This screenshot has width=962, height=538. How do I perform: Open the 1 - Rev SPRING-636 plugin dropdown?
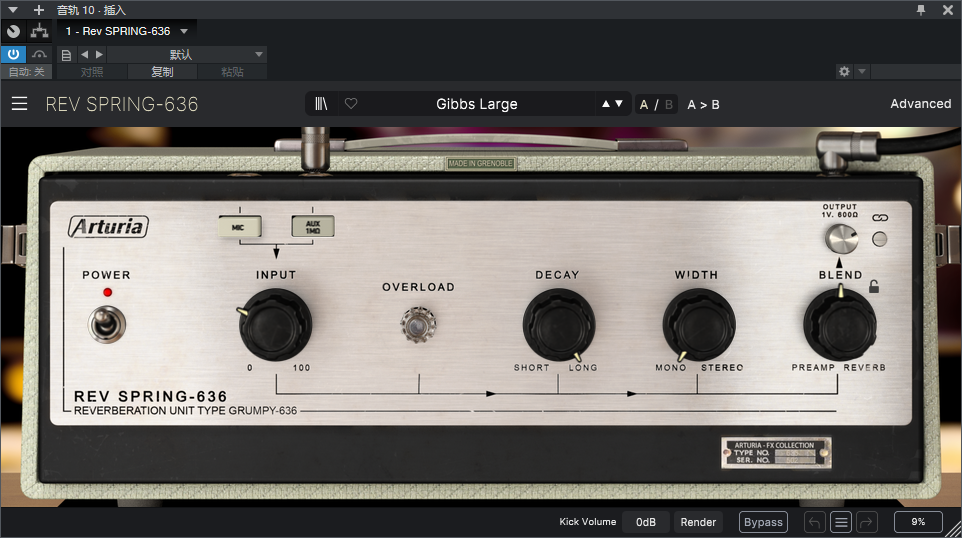127,31
